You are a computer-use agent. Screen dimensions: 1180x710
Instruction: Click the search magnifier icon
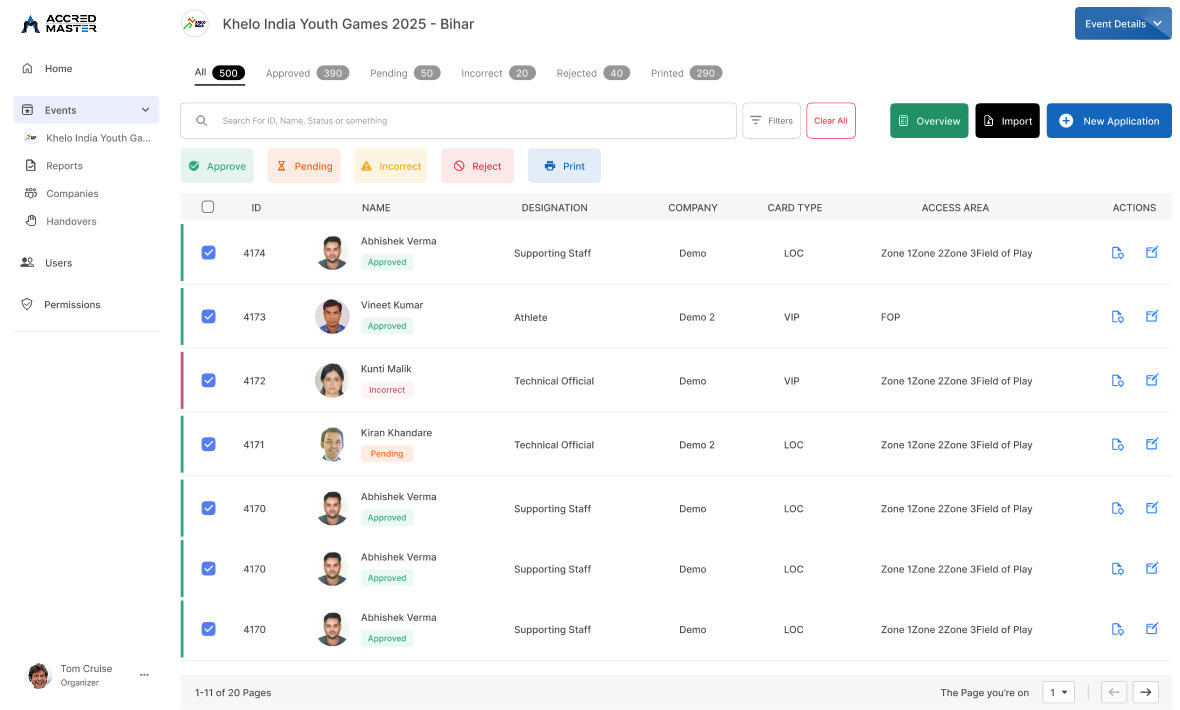pos(201,120)
